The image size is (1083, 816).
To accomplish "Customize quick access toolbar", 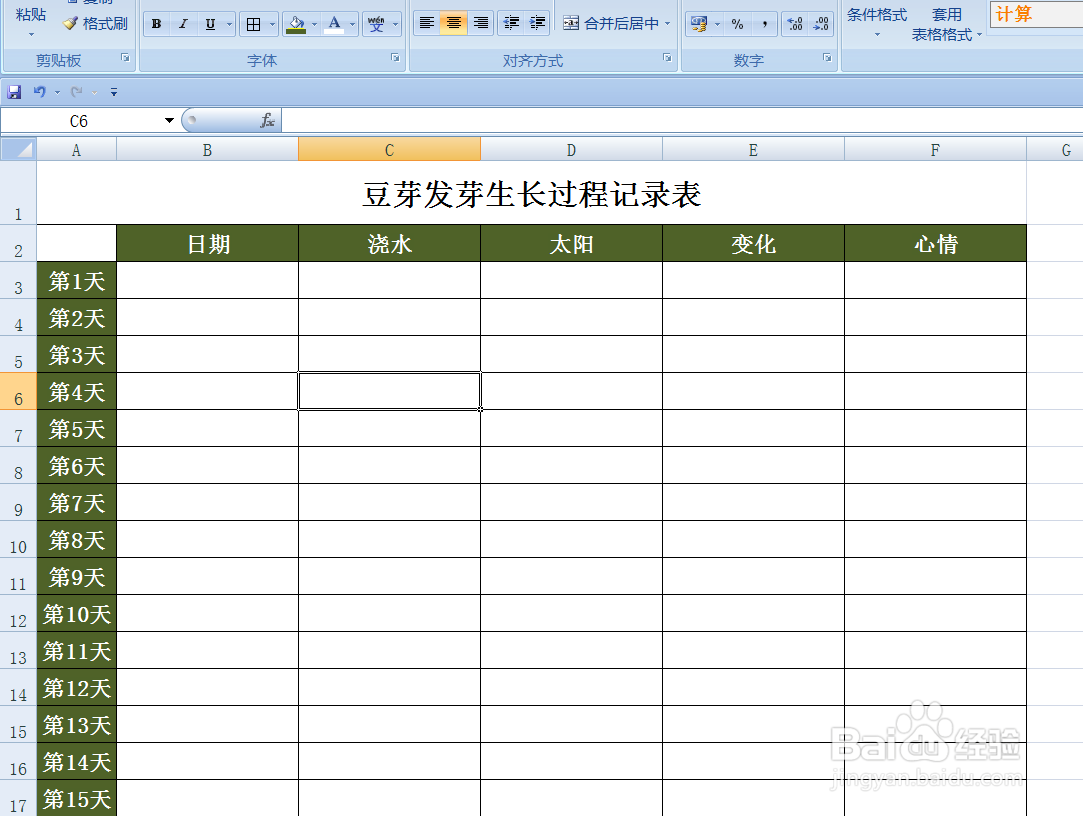I will tap(114, 92).
